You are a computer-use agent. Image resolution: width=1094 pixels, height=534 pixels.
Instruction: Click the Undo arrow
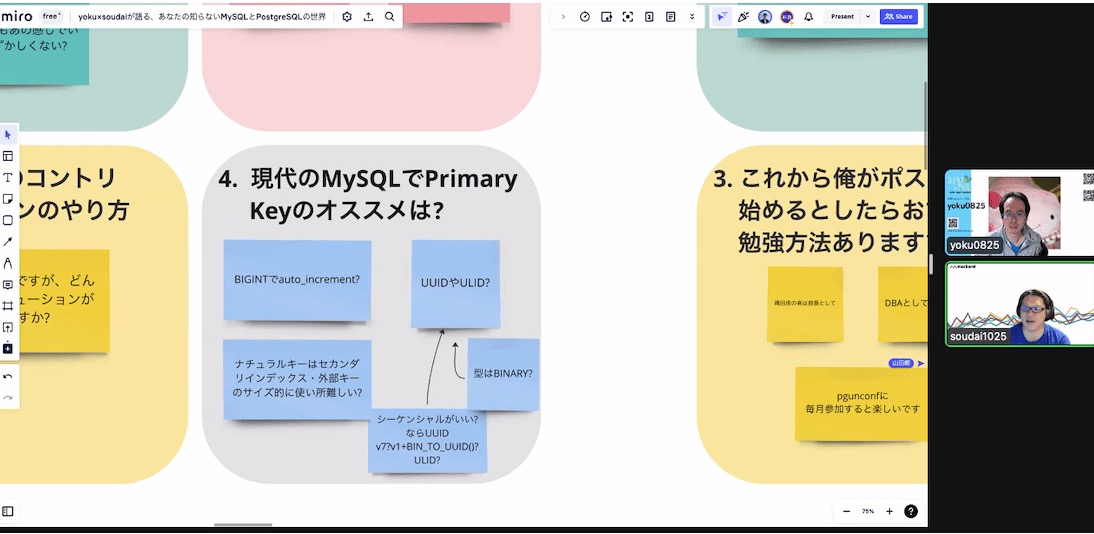pyautogui.click(x=8, y=377)
